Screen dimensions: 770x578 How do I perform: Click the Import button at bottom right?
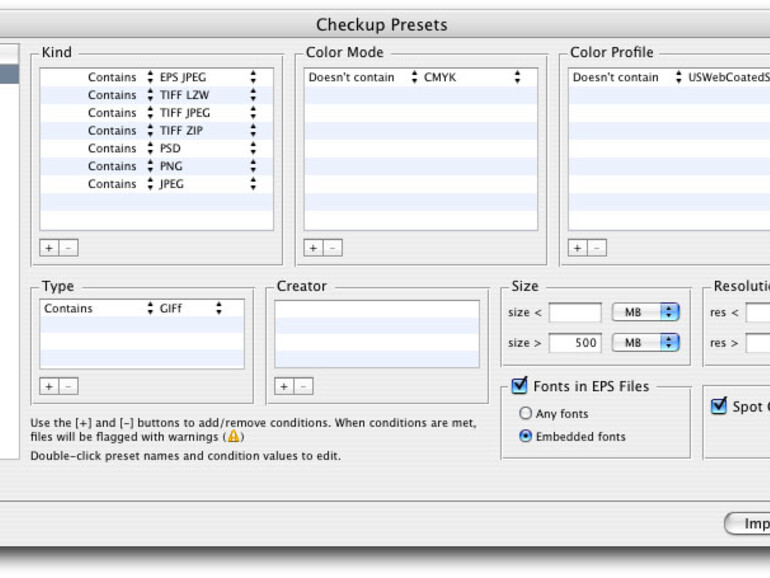(750, 524)
